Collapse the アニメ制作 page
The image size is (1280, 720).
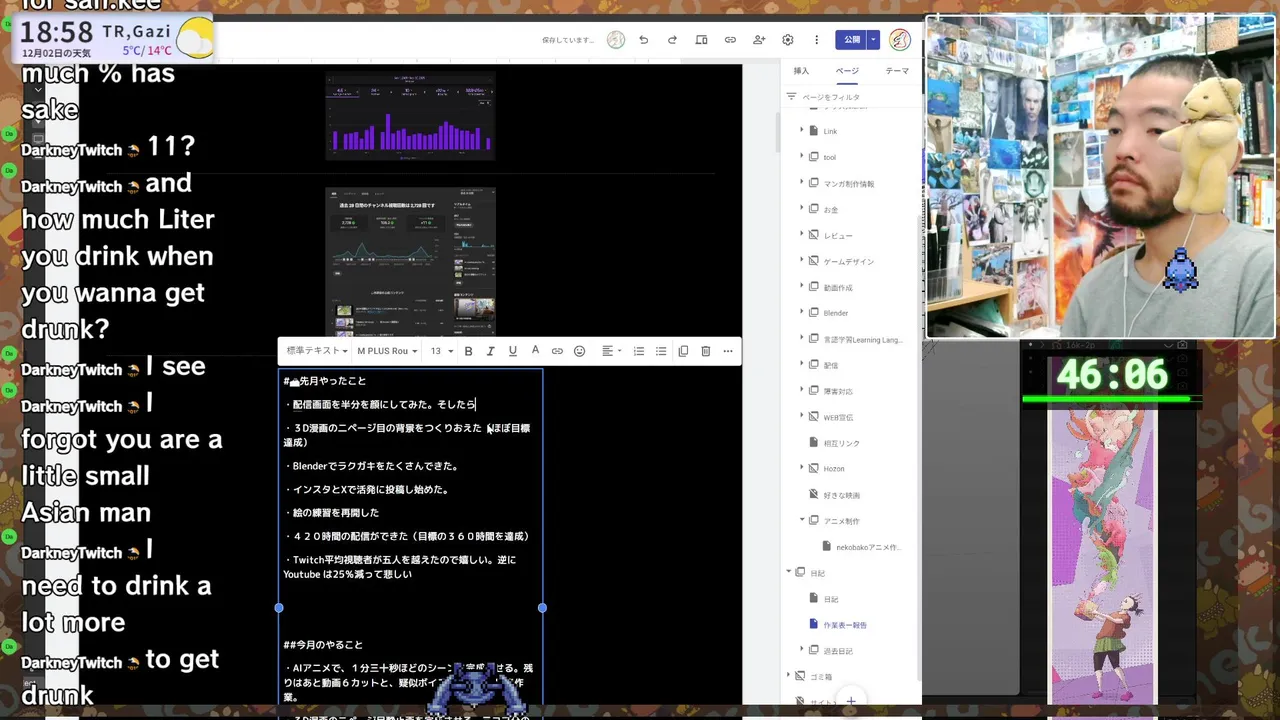click(x=801, y=520)
